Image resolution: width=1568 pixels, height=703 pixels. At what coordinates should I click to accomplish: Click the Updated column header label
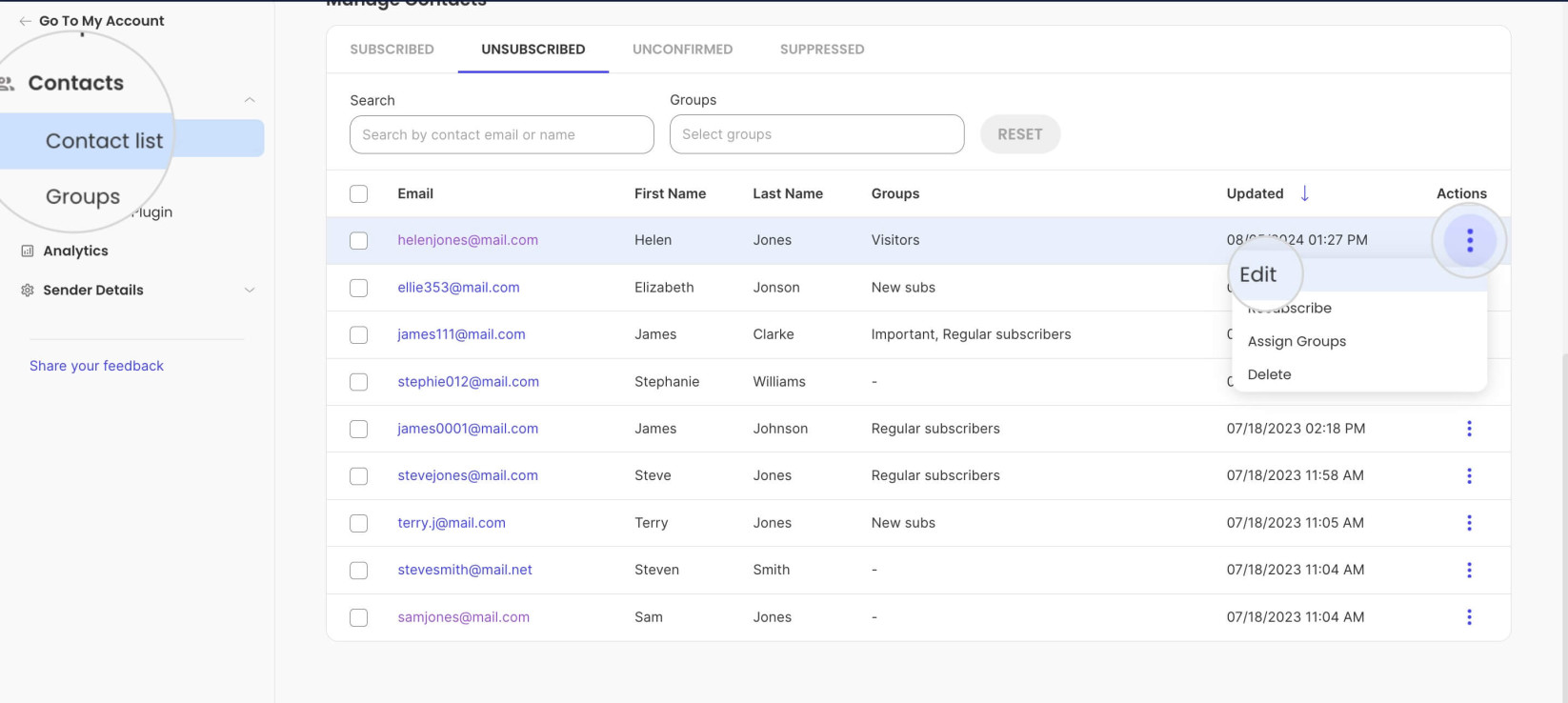coord(1255,193)
